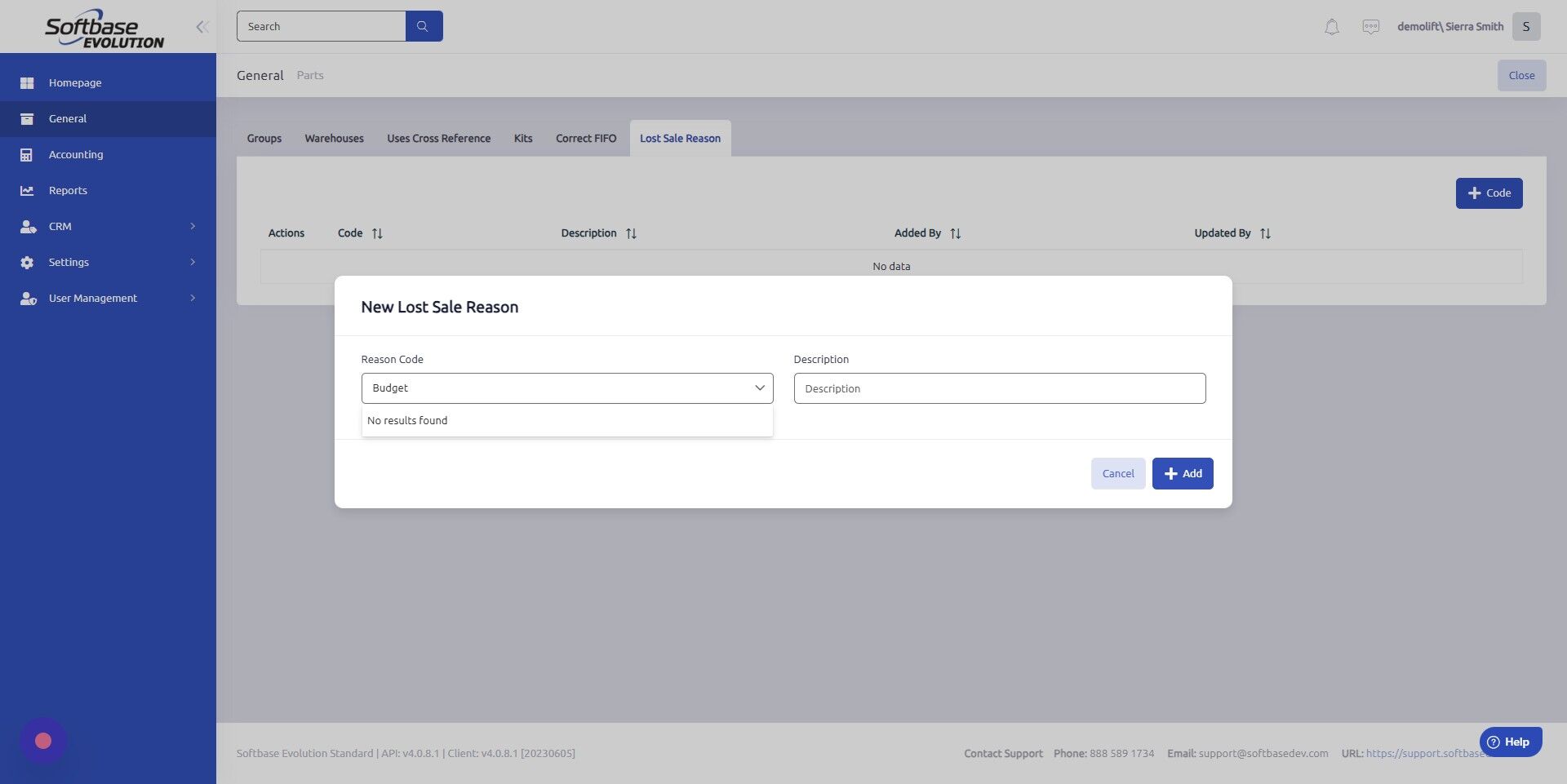1567x784 pixels.
Task: Click into the top Search field
Action: pos(321,26)
